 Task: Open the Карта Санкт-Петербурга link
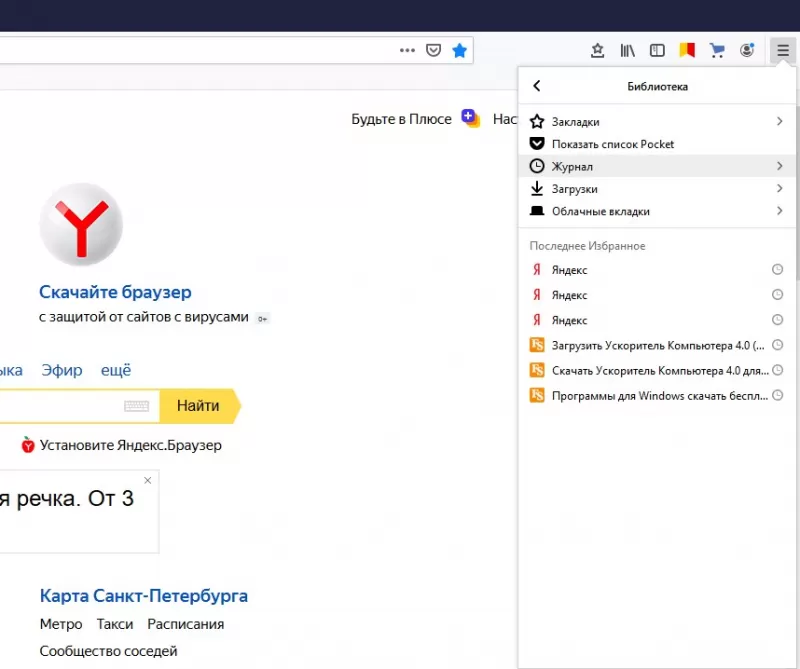click(x=142, y=595)
